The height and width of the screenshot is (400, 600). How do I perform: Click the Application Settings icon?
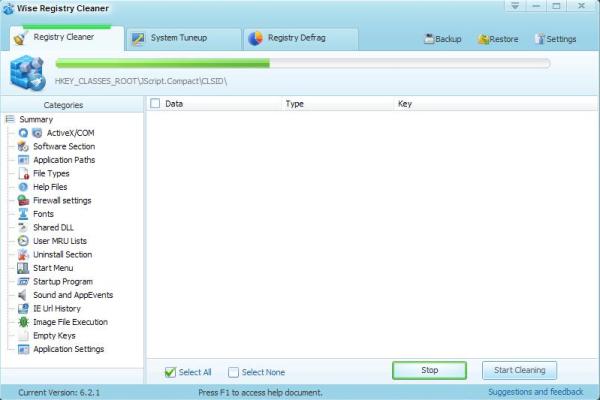(x=23, y=349)
